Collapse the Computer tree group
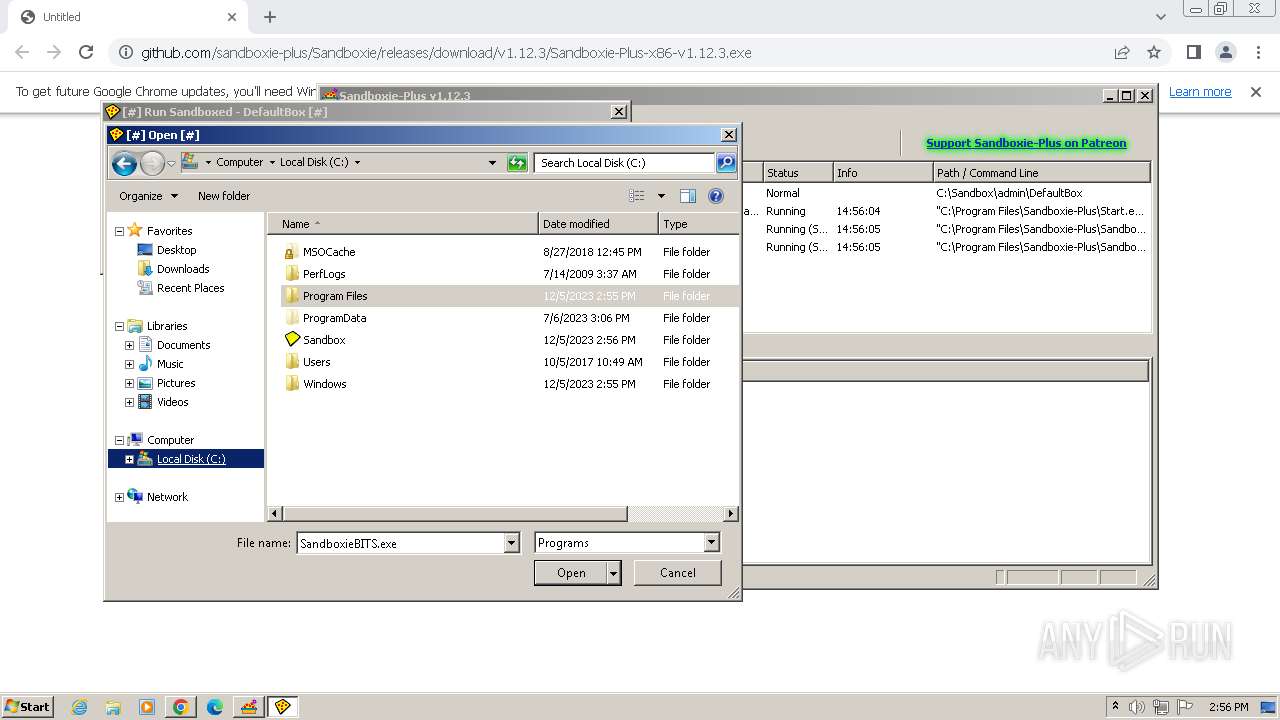 (x=119, y=440)
